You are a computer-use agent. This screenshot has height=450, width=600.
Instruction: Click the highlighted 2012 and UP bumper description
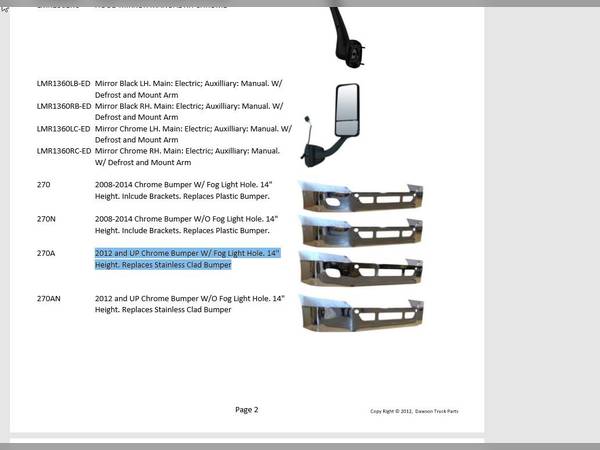(187, 259)
